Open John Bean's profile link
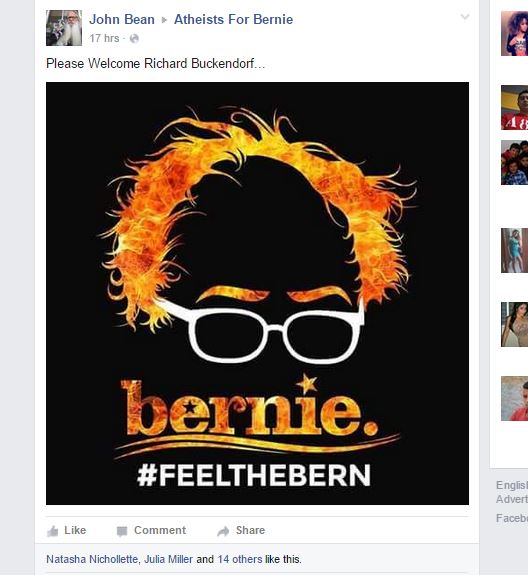The height and width of the screenshot is (575, 528). 122,19
